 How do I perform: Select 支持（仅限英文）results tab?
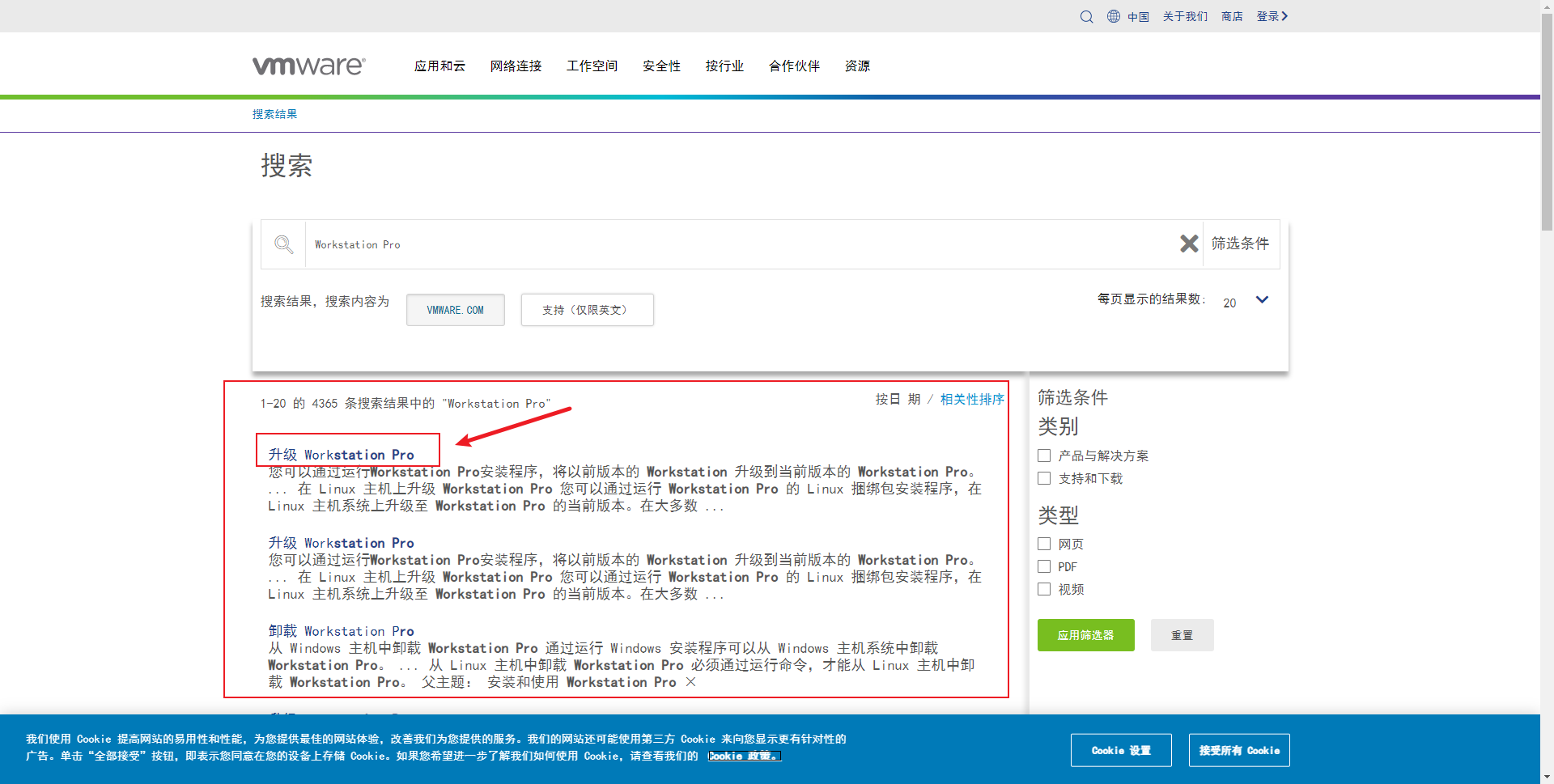click(x=587, y=310)
